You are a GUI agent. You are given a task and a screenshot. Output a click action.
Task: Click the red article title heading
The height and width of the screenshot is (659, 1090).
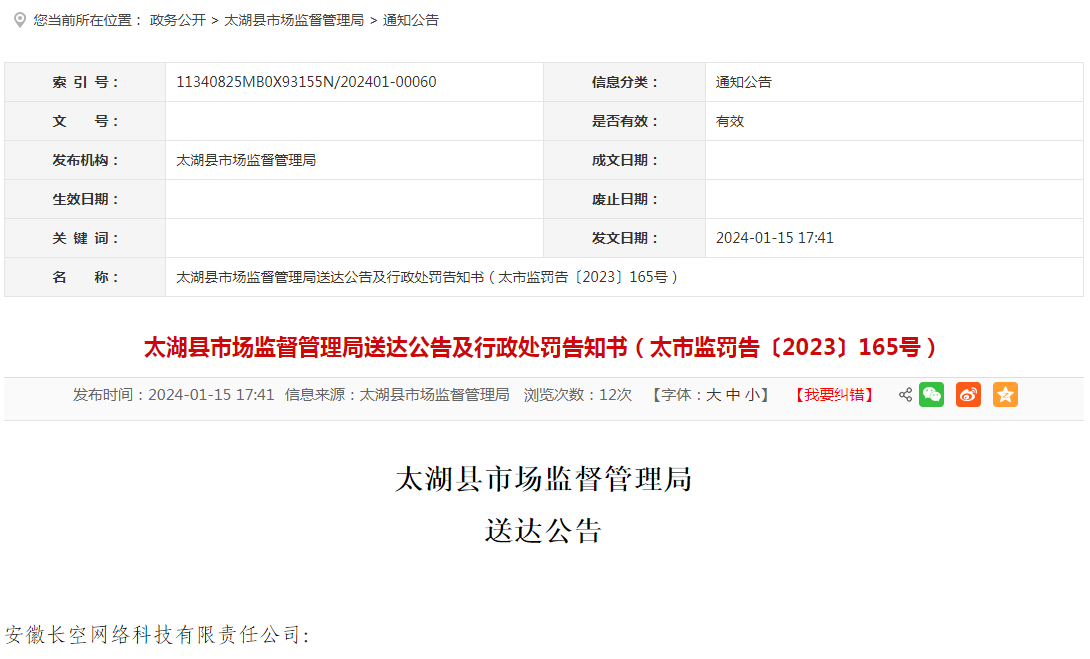543,348
